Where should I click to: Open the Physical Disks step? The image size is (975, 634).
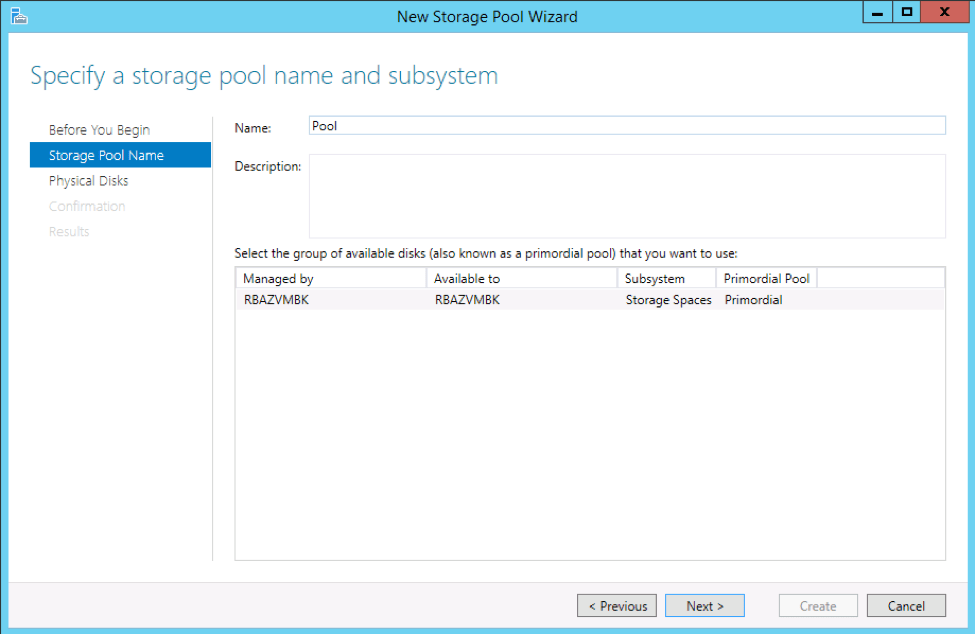(x=89, y=180)
